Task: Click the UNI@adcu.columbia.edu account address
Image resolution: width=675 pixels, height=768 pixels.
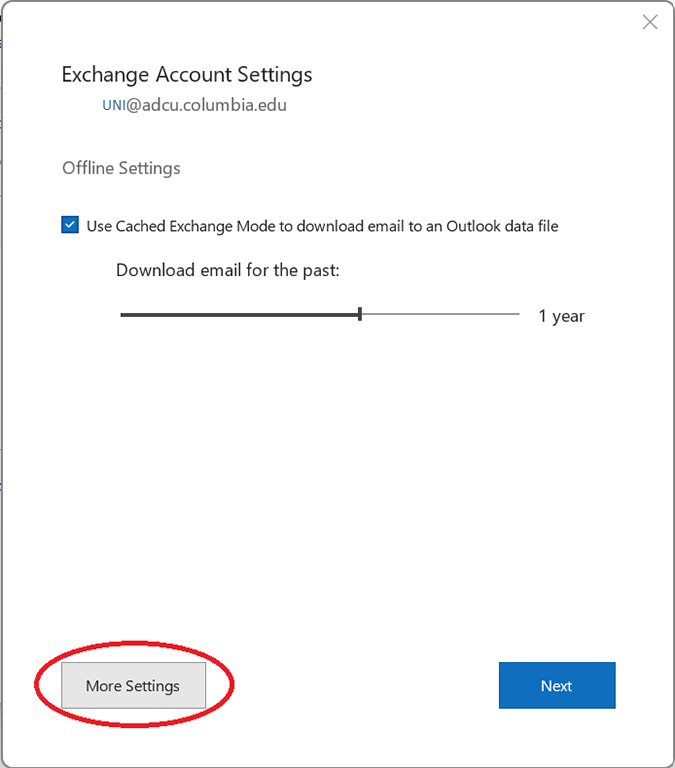Action: pyautogui.click(x=194, y=105)
